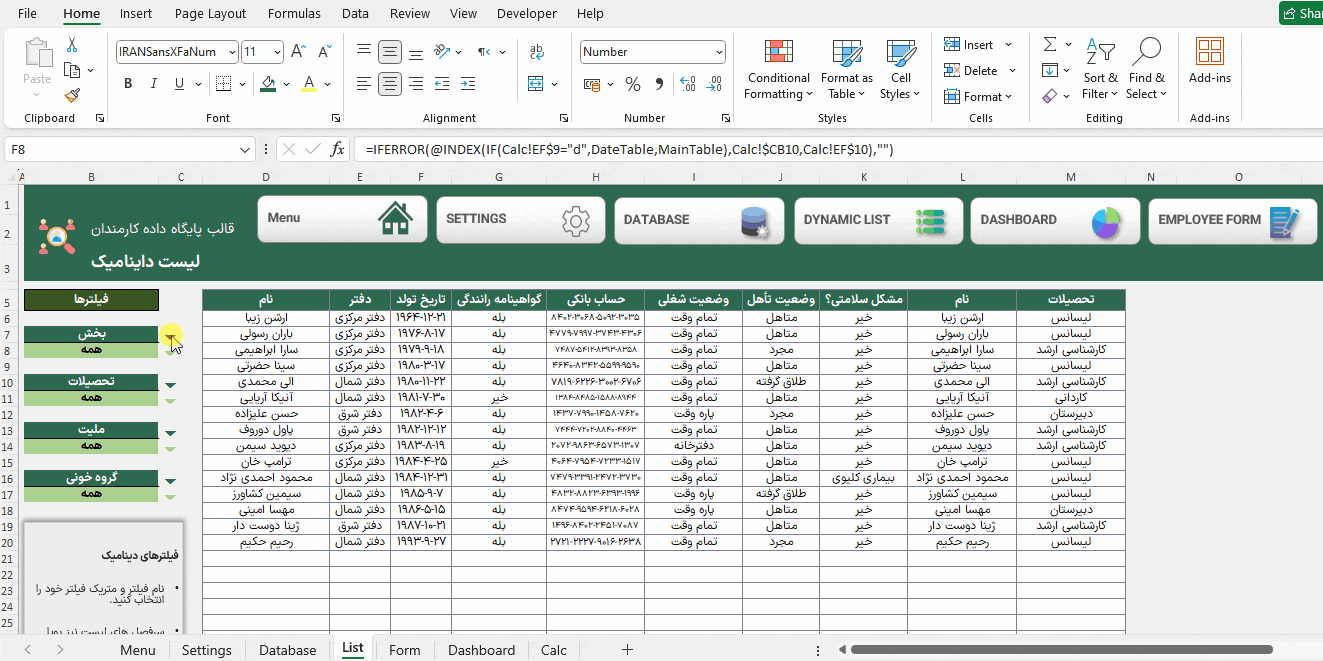Screen dimensions: 1323x661
Task: Open the Format cells menu
Action: pos(978,97)
